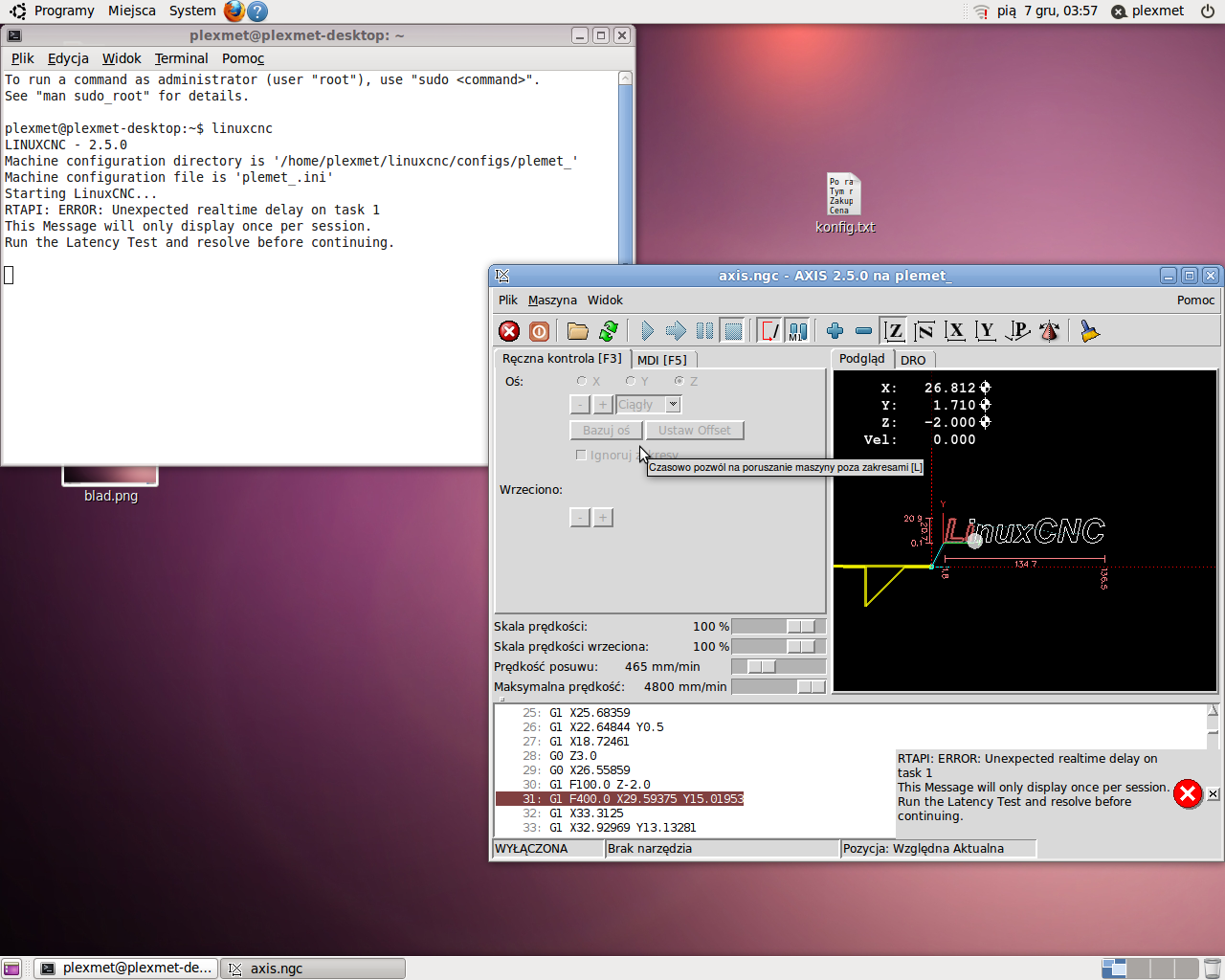
Task: Click G-code scrollbar up arrow
Action: coord(1213,710)
